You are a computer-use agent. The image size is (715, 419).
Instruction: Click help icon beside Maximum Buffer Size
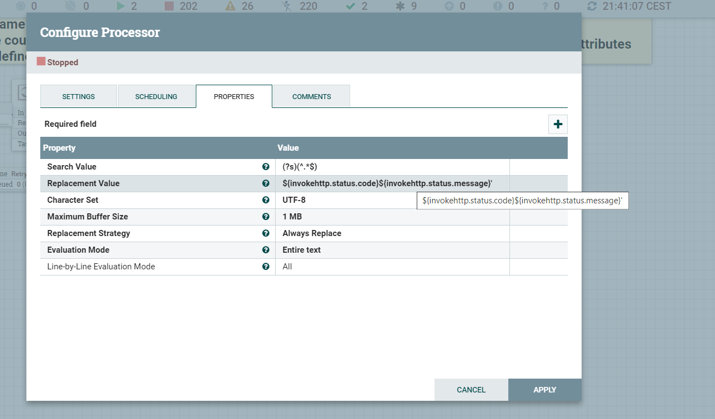[x=266, y=217]
